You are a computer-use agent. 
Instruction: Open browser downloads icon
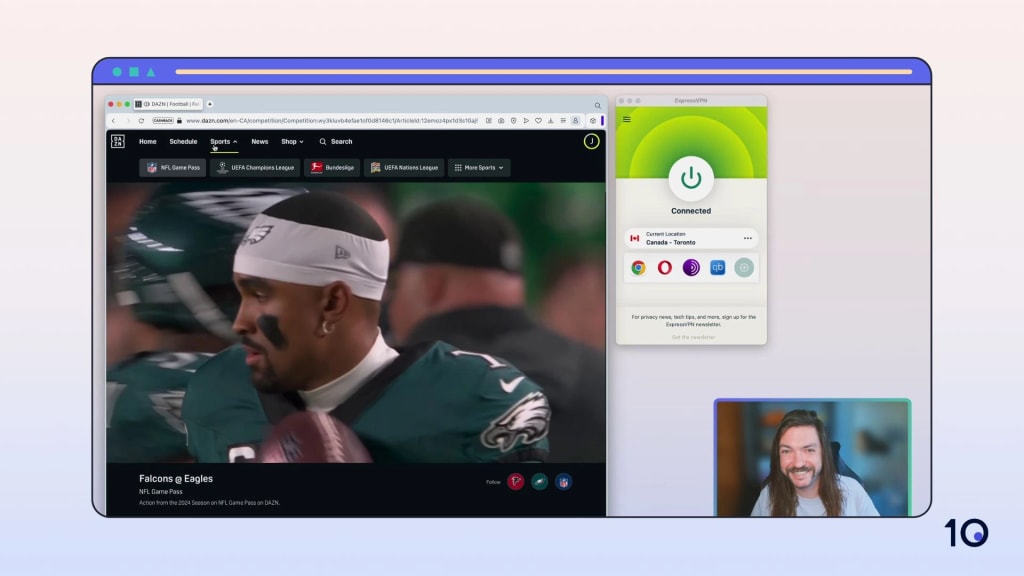pos(551,121)
